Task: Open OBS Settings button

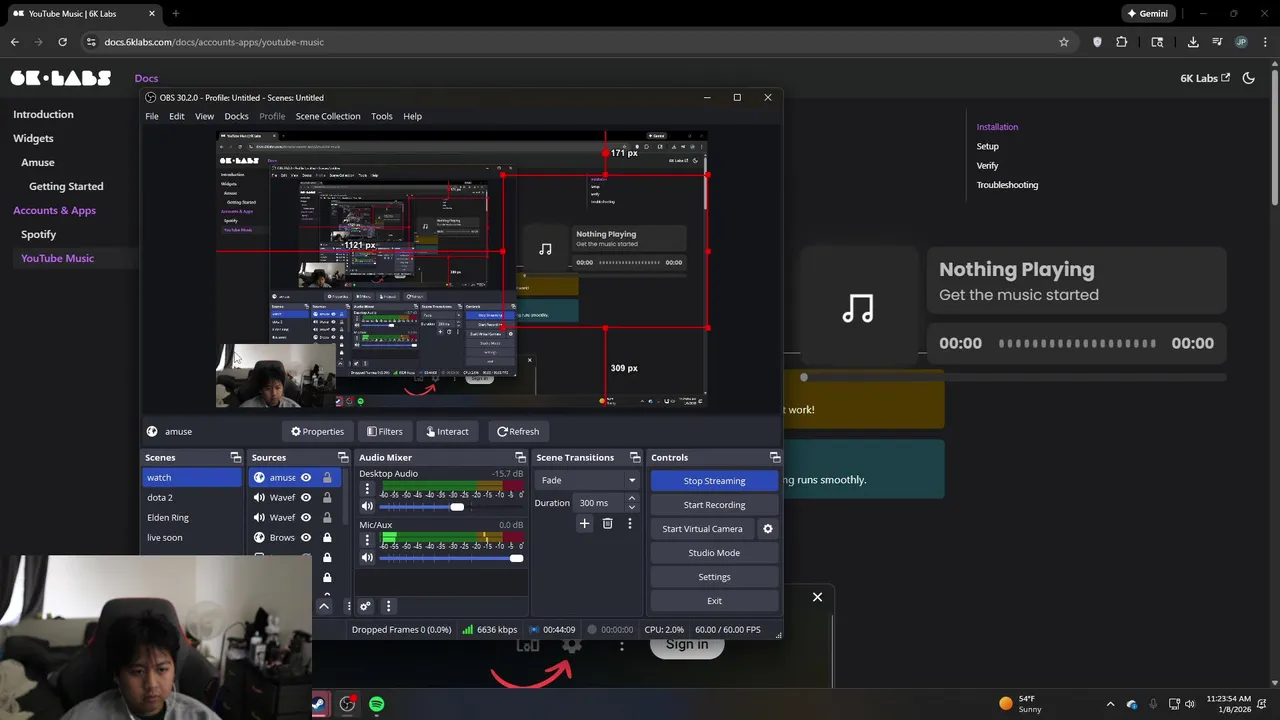Action: [714, 576]
